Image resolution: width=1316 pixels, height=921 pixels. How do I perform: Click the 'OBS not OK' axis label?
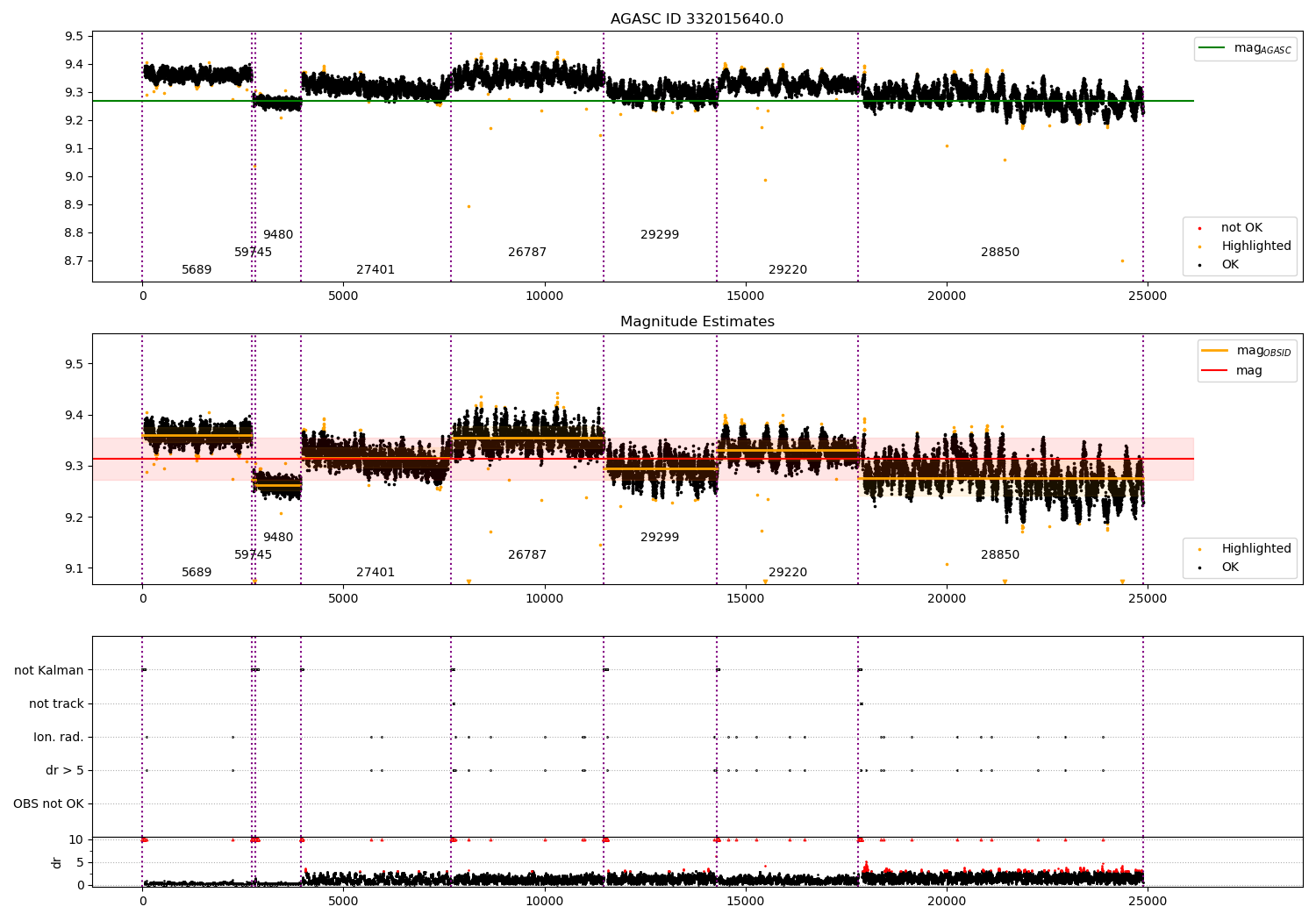coord(48,803)
